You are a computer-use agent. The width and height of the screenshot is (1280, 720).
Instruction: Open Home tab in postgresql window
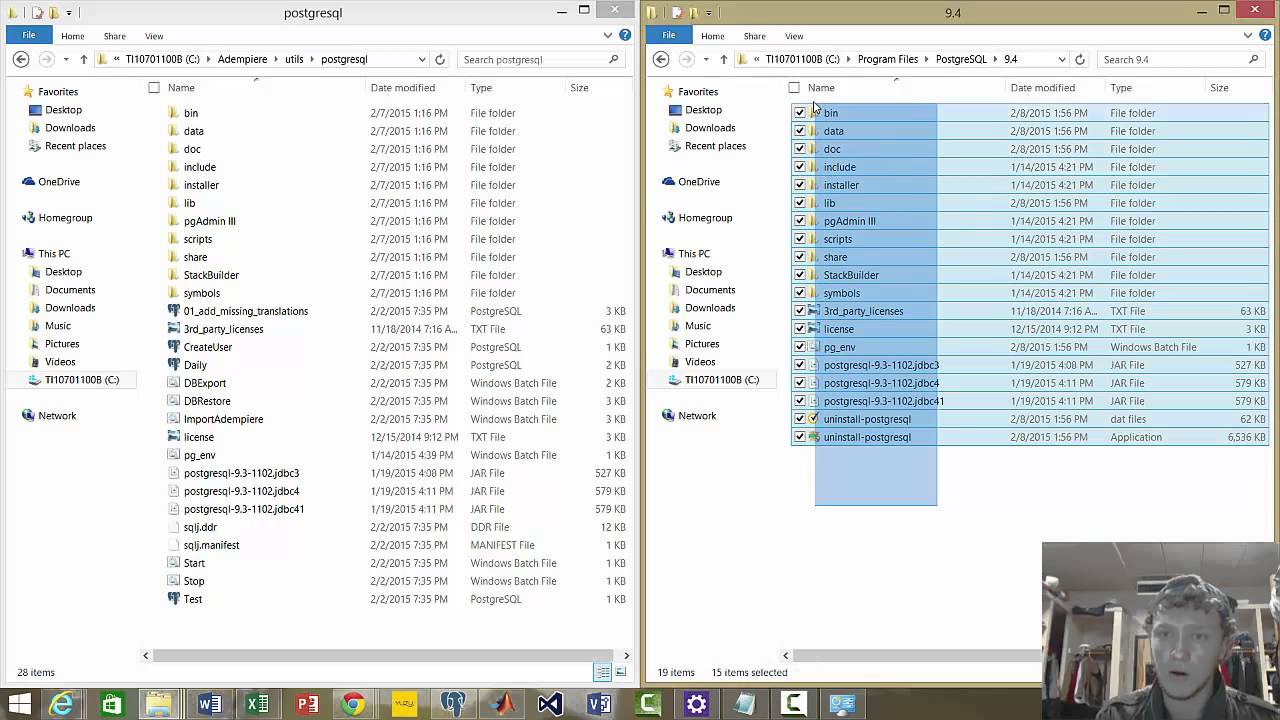pos(72,36)
